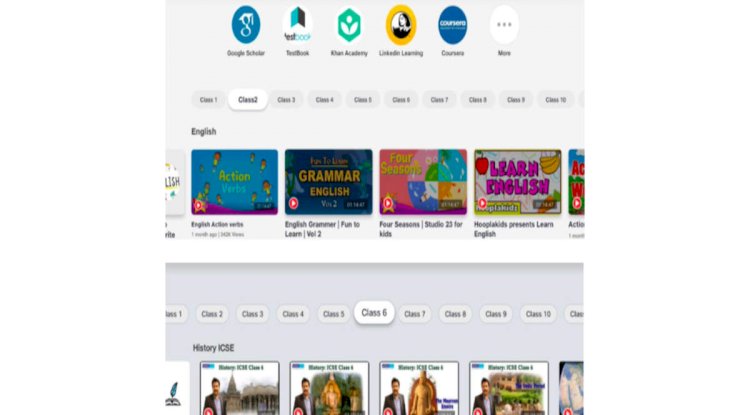
Task: Switch to Class 10 in upper row
Action: [555, 100]
